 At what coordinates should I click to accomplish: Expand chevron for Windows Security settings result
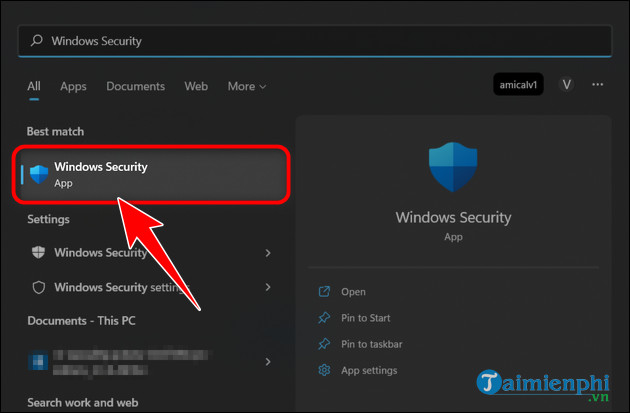click(268, 253)
